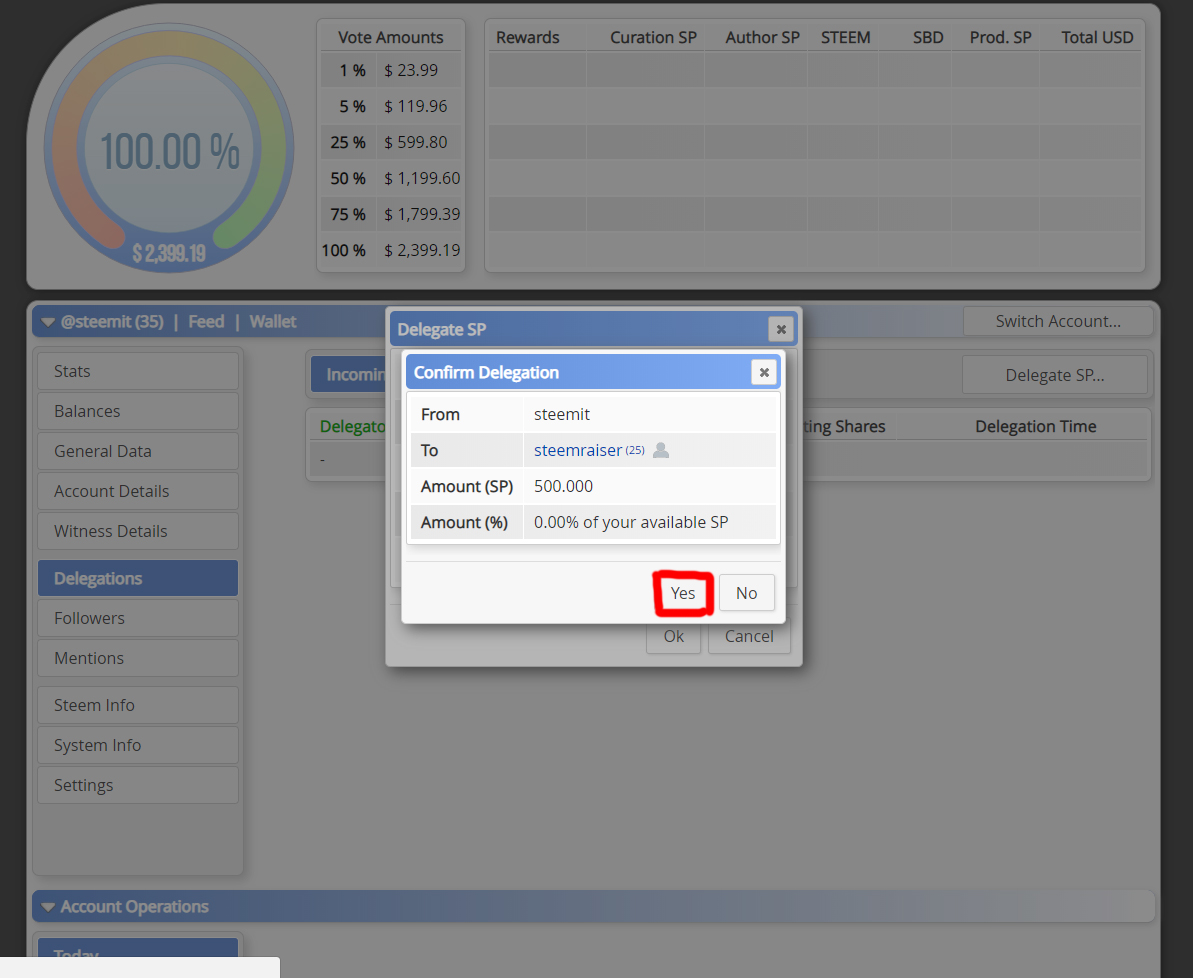Open the Feed link
The image size is (1193, 978).
[206, 322]
